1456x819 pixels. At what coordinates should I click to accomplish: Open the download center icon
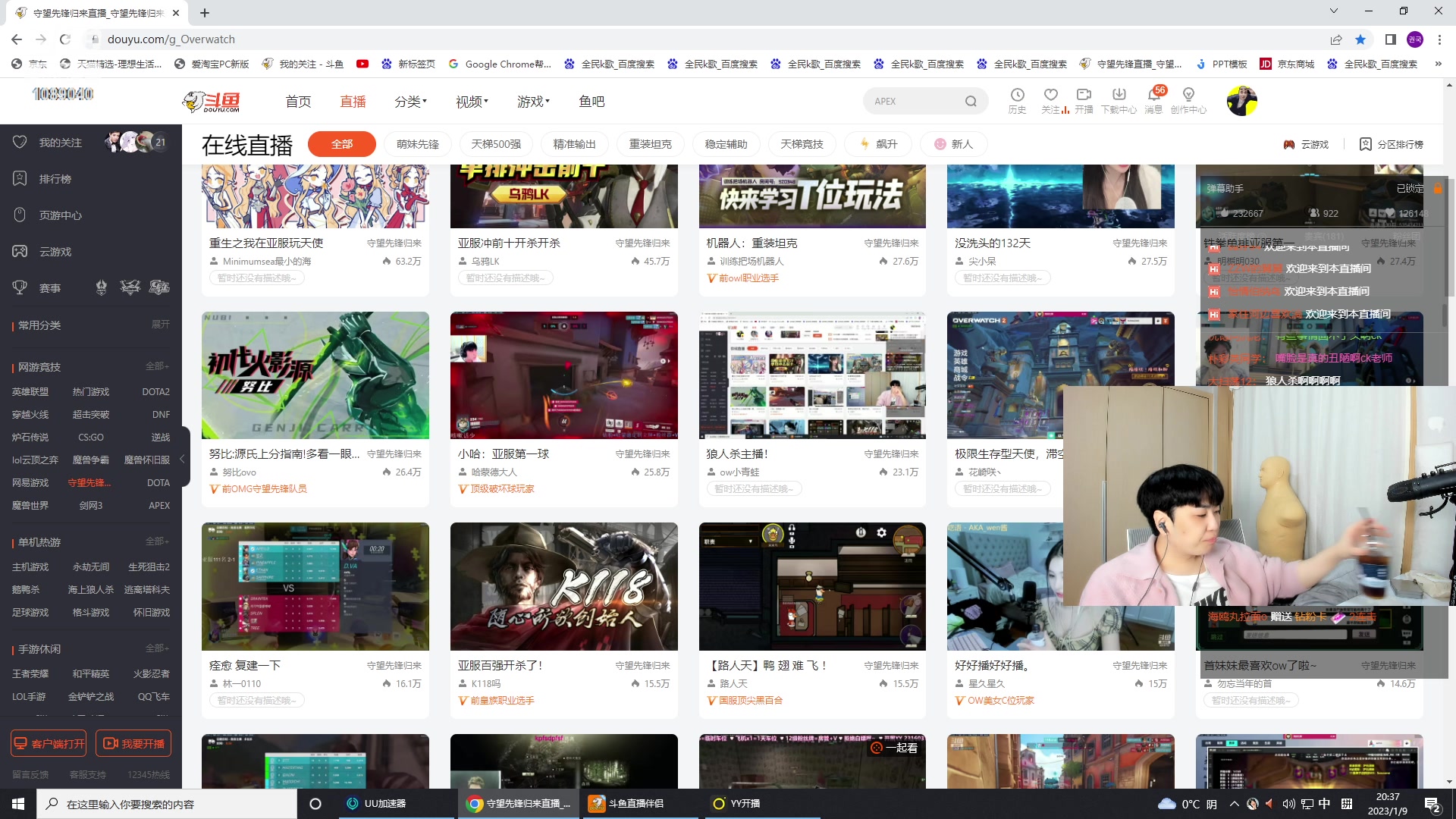[x=1119, y=95]
